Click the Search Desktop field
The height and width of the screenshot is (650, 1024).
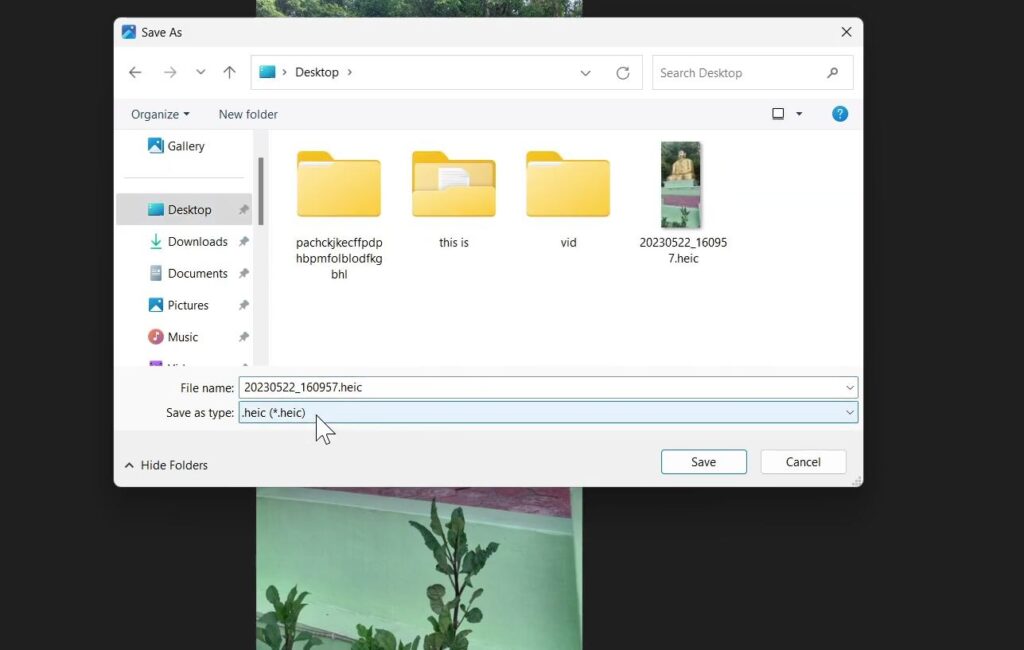tap(752, 73)
